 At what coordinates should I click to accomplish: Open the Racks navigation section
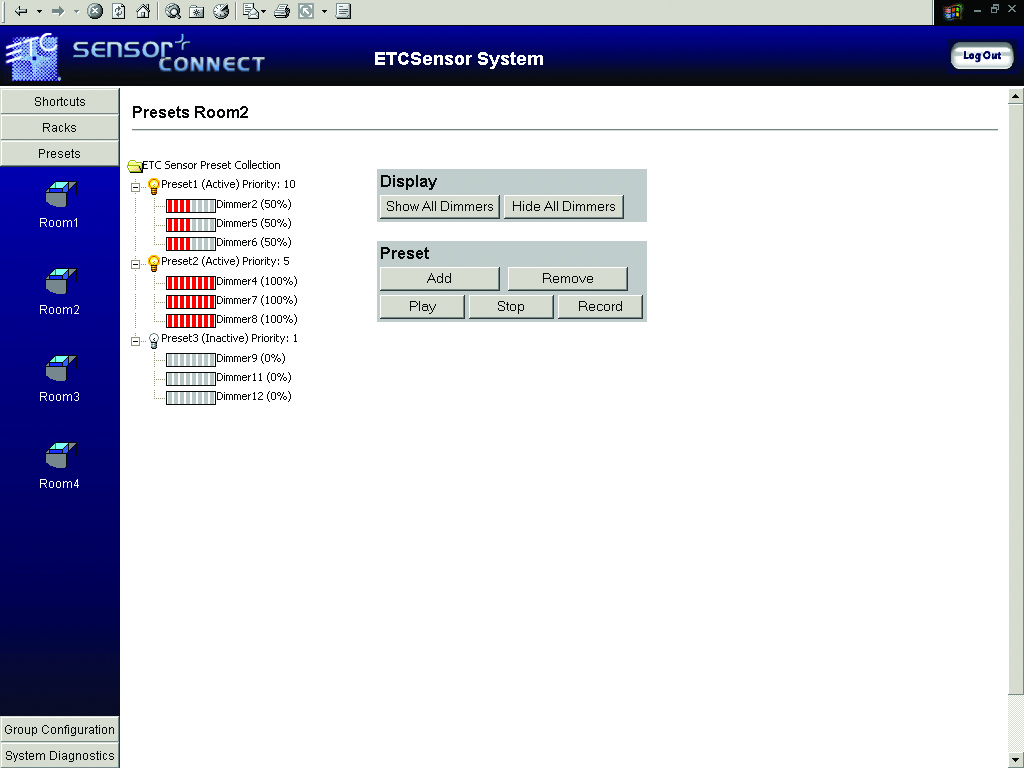pyautogui.click(x=59, y=127)
